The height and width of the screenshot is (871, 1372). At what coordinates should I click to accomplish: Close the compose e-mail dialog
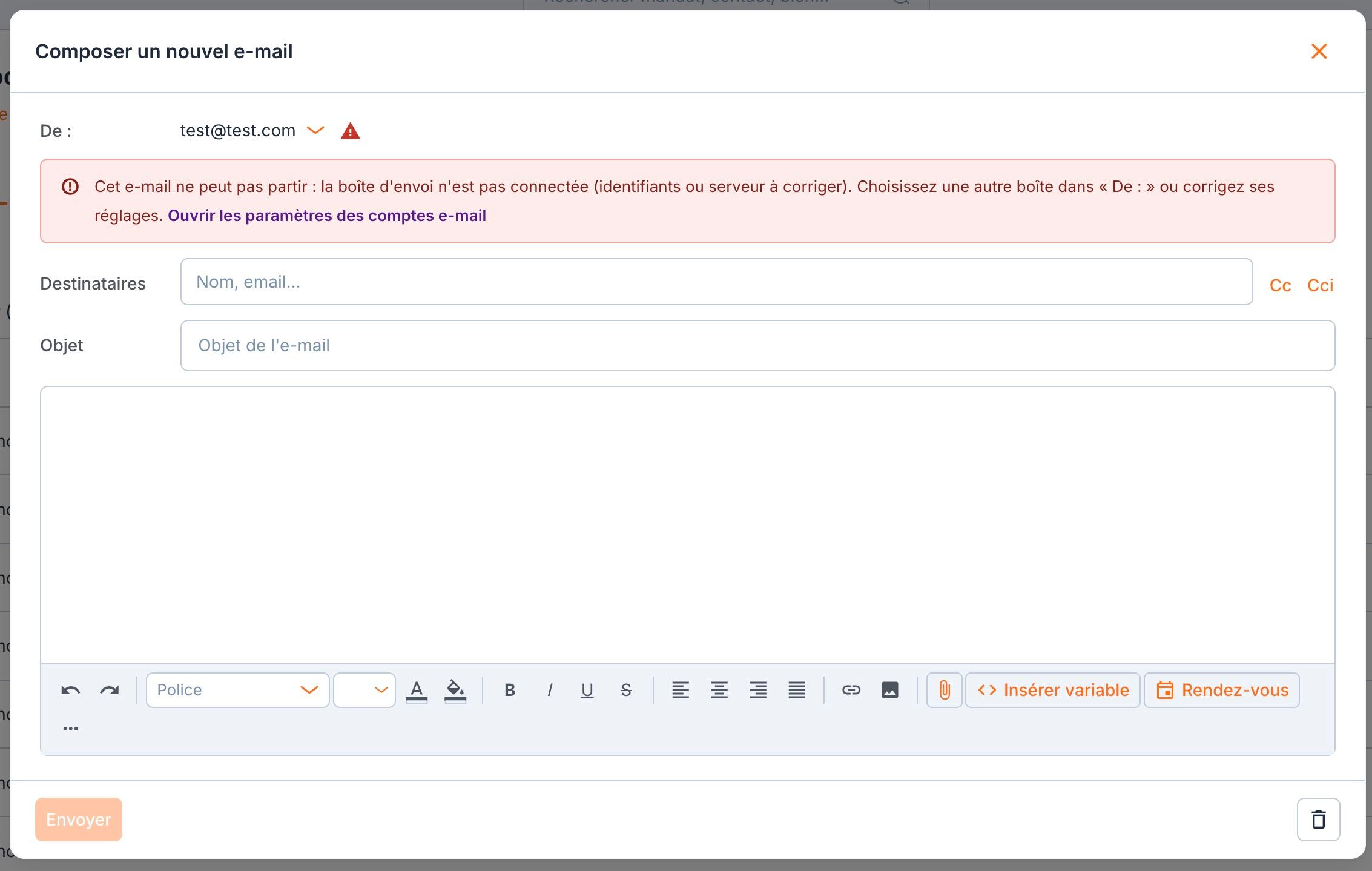1319,51
